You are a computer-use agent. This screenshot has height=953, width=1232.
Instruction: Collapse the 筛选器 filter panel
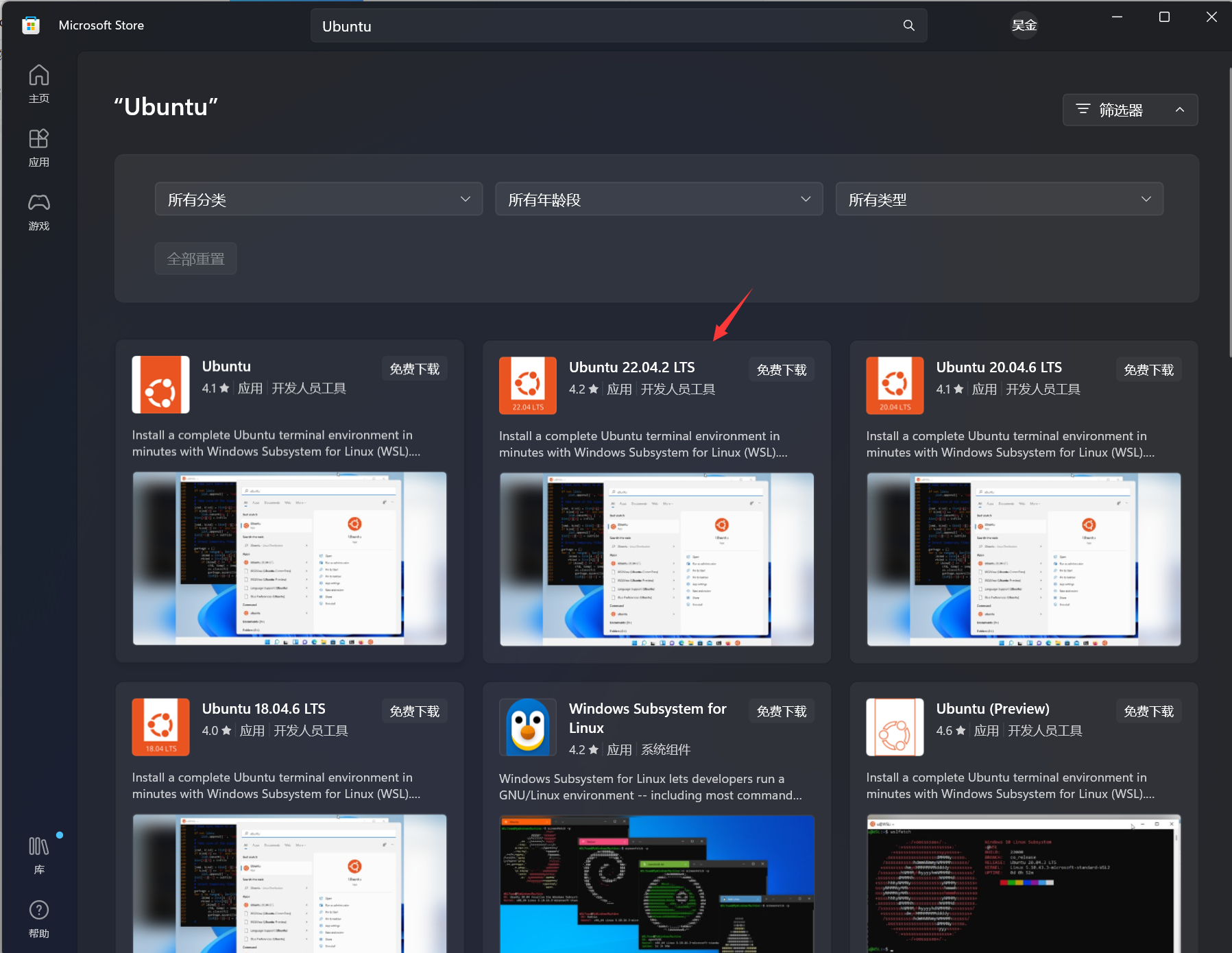pos(1130,110)
